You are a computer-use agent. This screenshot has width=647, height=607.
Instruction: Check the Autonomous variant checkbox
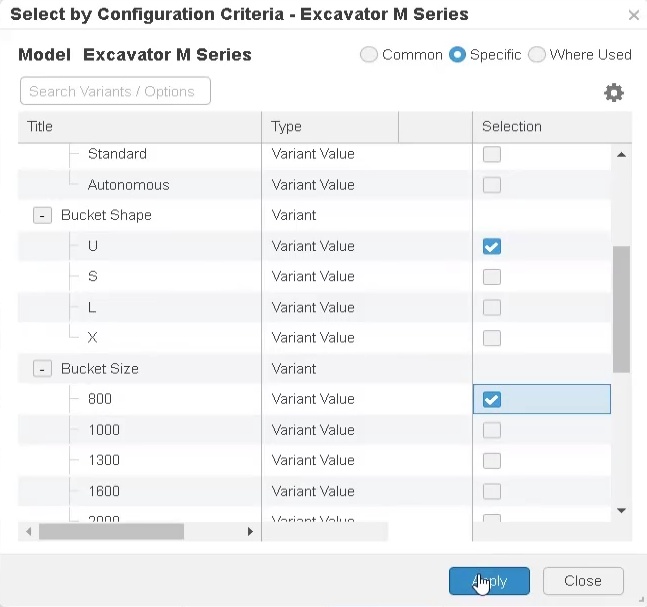[x=491, y=185]
